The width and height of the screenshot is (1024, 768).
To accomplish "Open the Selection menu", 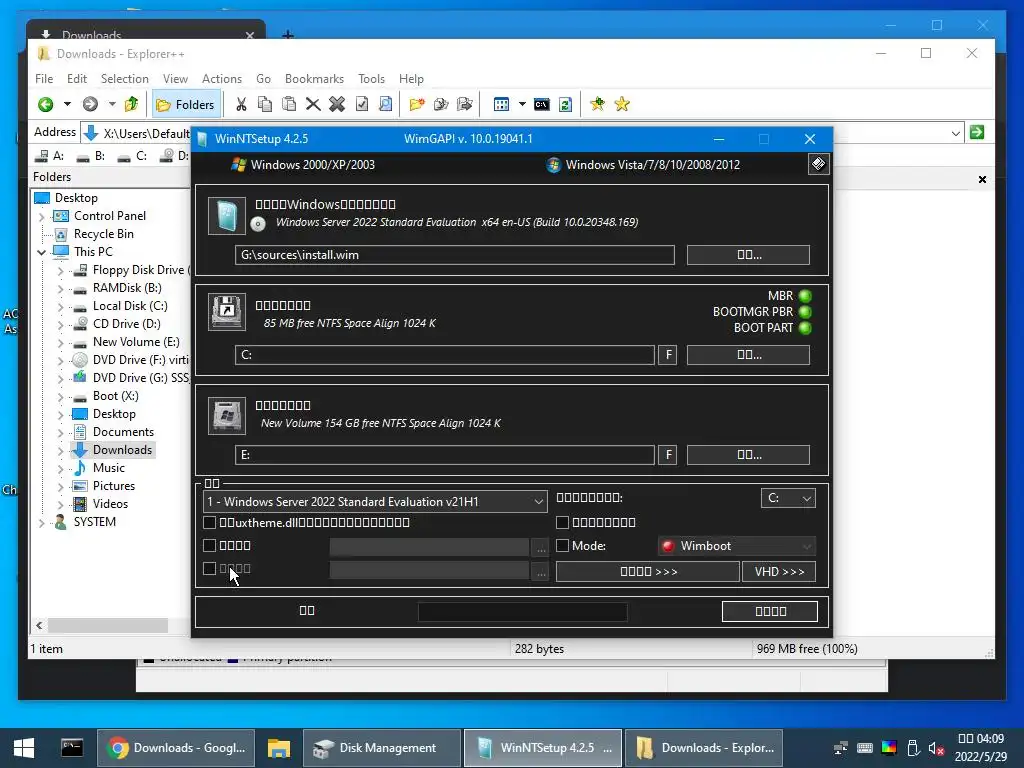I will [x=124, y=78].
